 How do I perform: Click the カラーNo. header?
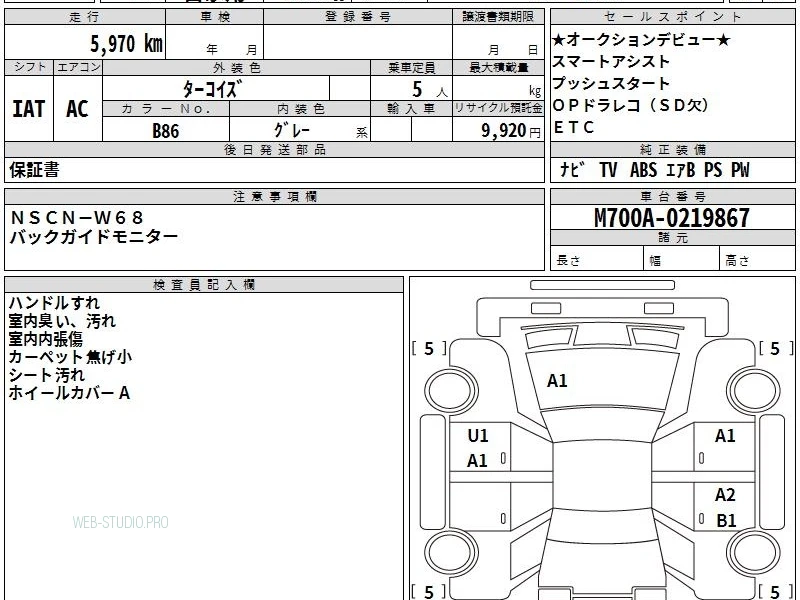pyautogui.click(x=166, y=109)
